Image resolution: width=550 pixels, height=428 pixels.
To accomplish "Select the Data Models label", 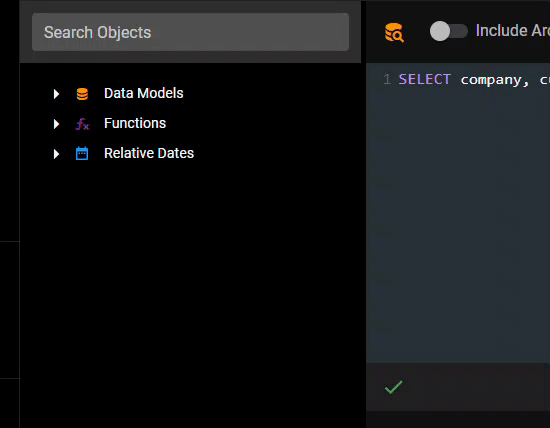I will coord(143,93).
